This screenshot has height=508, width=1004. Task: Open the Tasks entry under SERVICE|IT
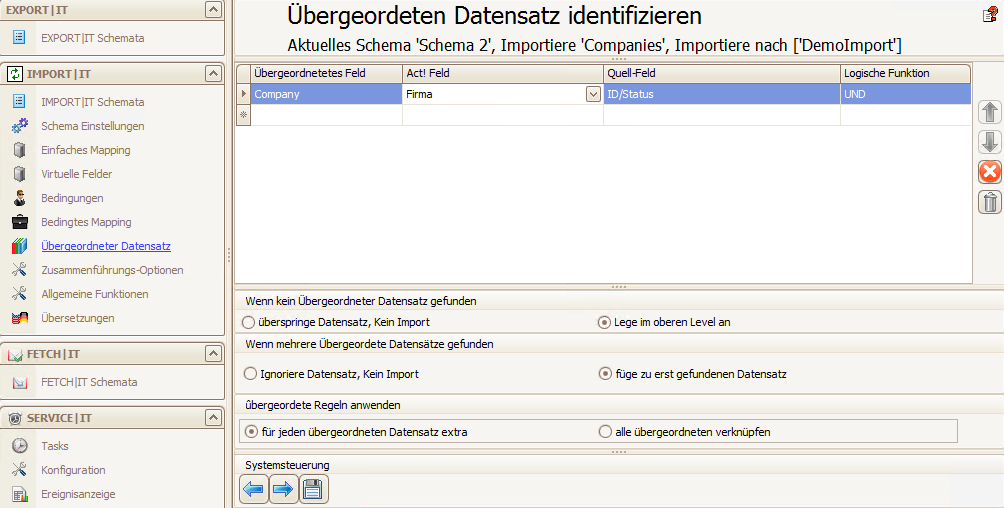[x=55, y=446]
